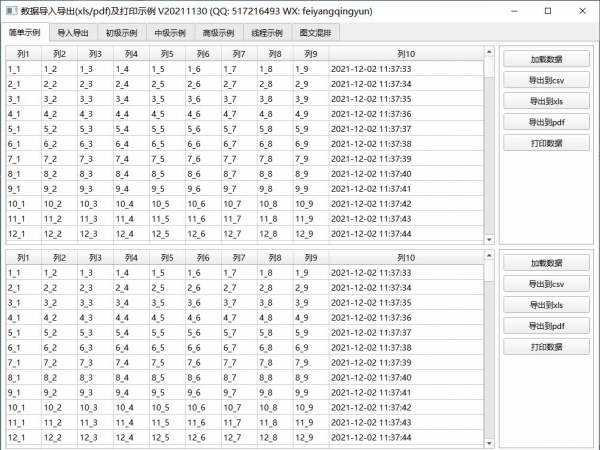600x450 pixels.
Task: Click the app icon in the title bar
Action: [10, 10]
